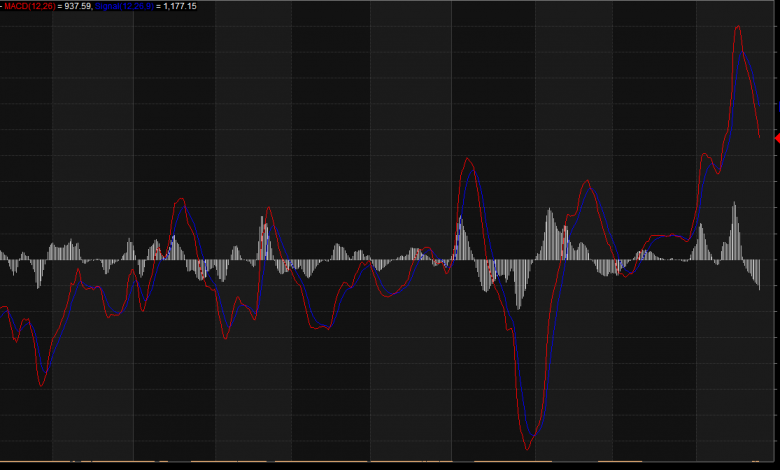The height and width of the screenshot is (470, 780).
Task: Click the top of the blue Signal line's highest peak
Action: pos(742,50)
